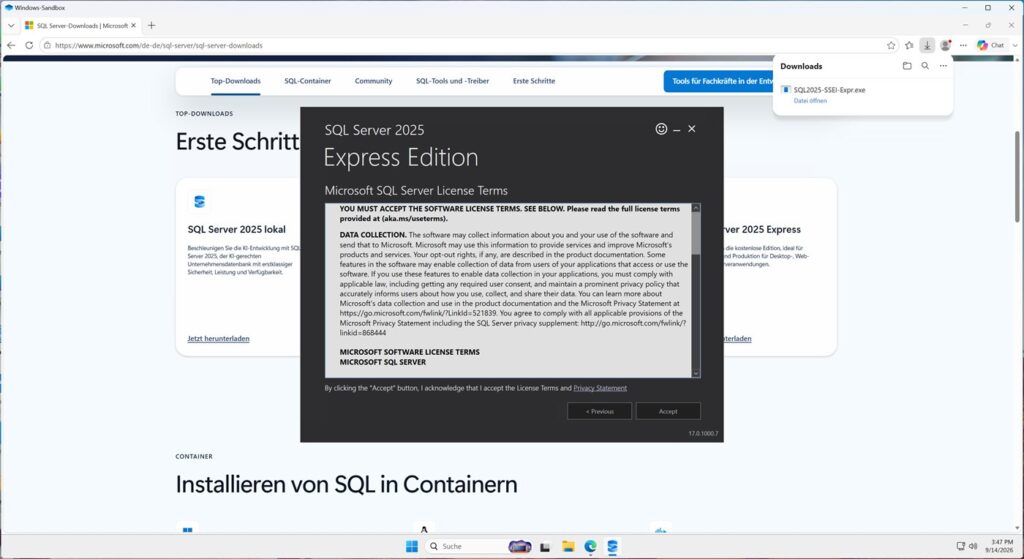This screenshot has width=1024, height=559.
Task: Click the smiley feedback icon in installer
Action: click(x=661, y=129)
